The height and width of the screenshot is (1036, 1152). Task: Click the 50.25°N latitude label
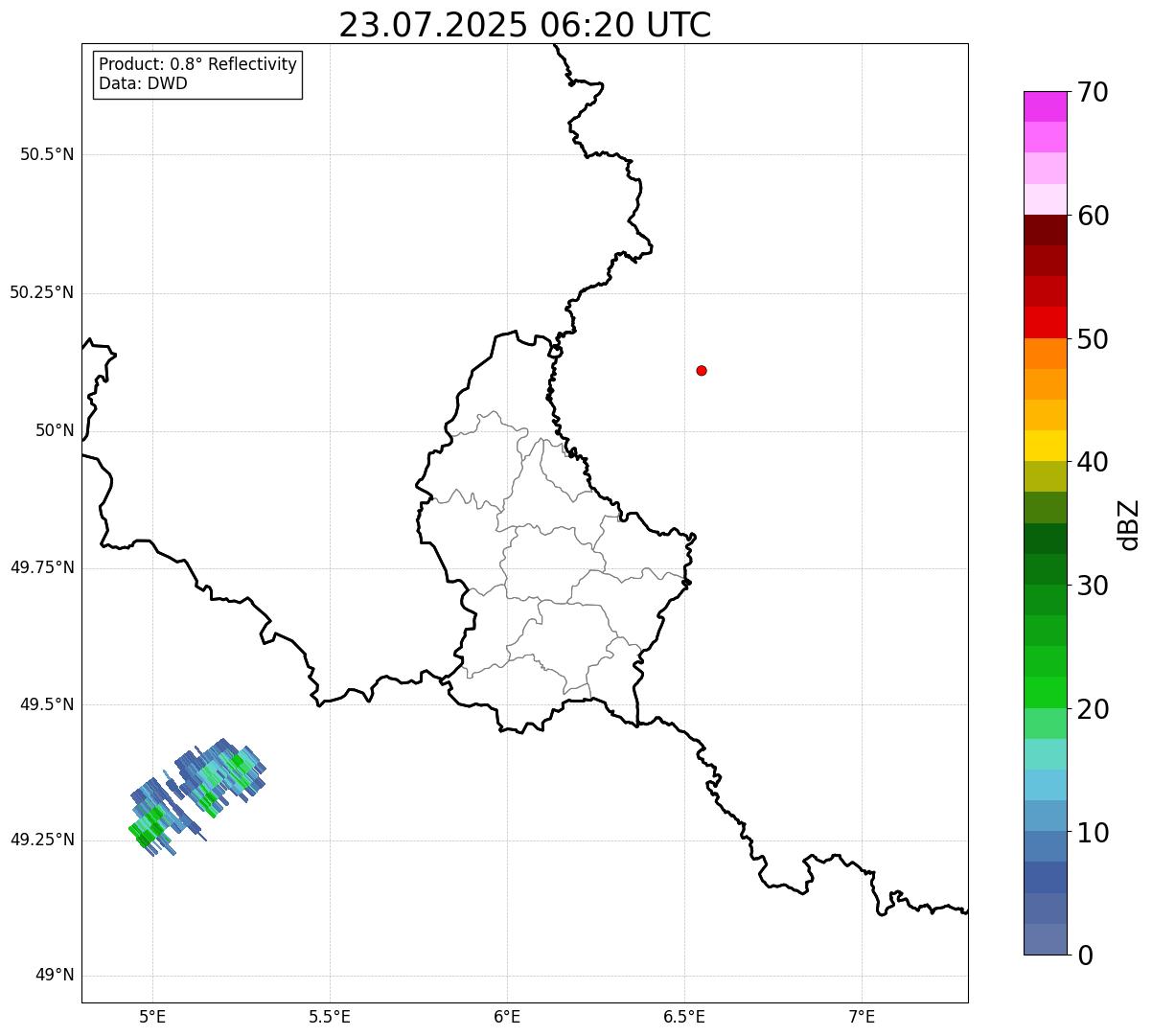tap(41, 292)
